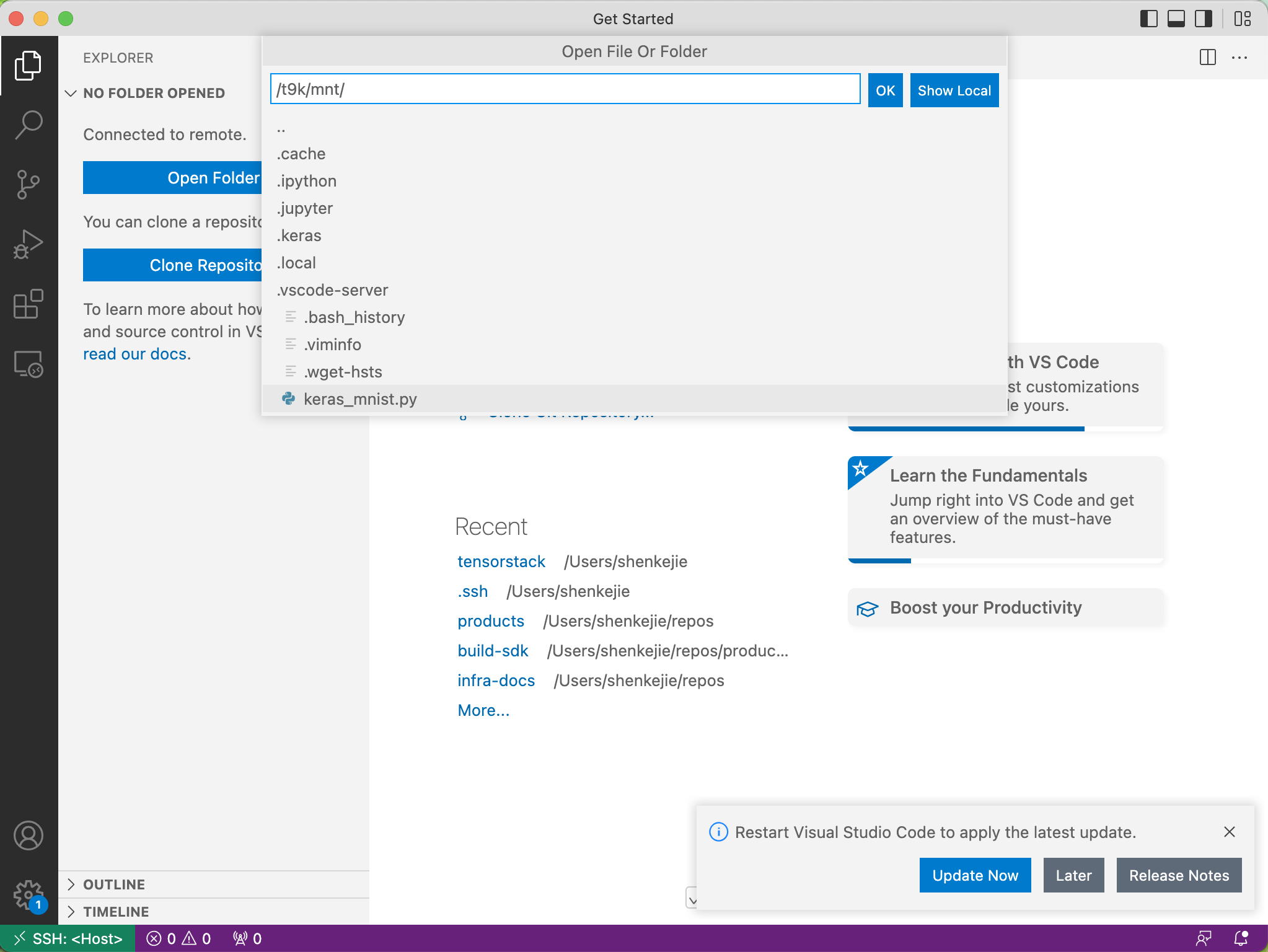Open the Search view icon

pos(29,125)
